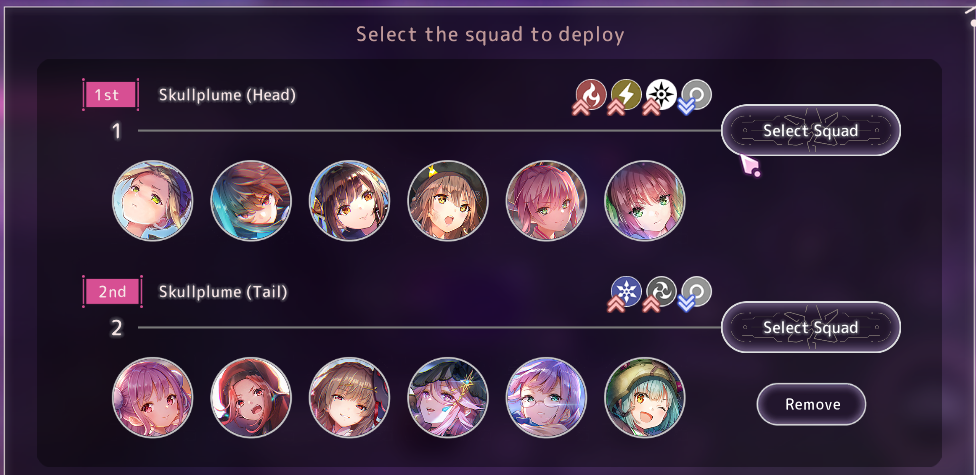Remove the second squad
This screenshot has height=475, width=976.
[x=812, y=404]
